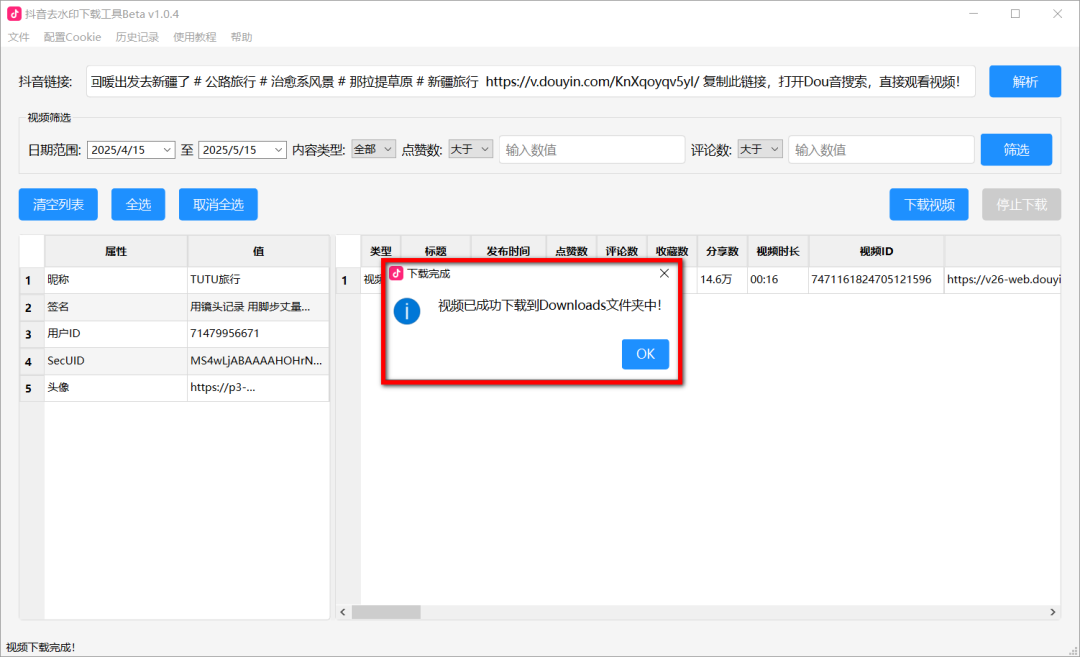Open the 评论数 大于 comparison dropdown

pos(760,149)
